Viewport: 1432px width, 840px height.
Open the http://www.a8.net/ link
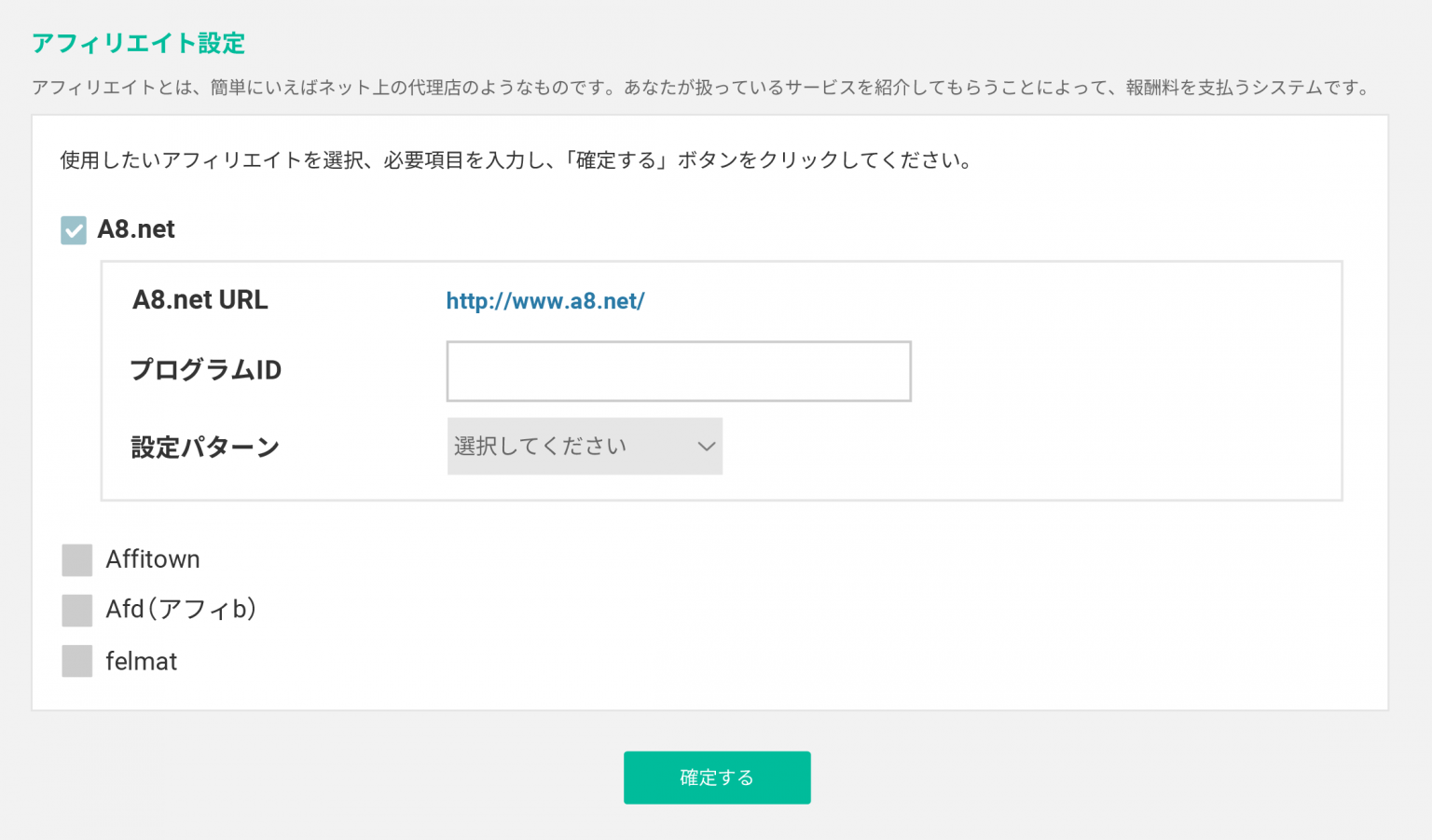click(x=545, y=301)
